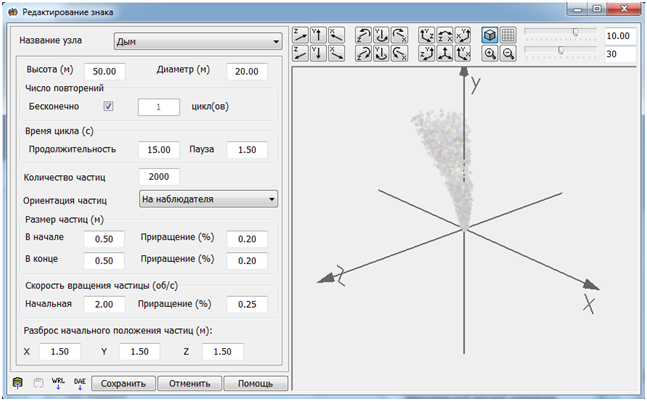This screenshot has width=647, height=401.
Task: Toggle the grid display icon
Action: pos(507,35)
